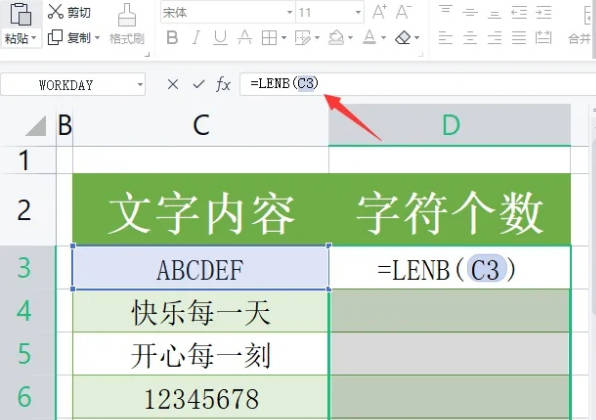This screenshot has height=420, width=596.
Task: Click the 文字内容 header cell
Action: 201,209
